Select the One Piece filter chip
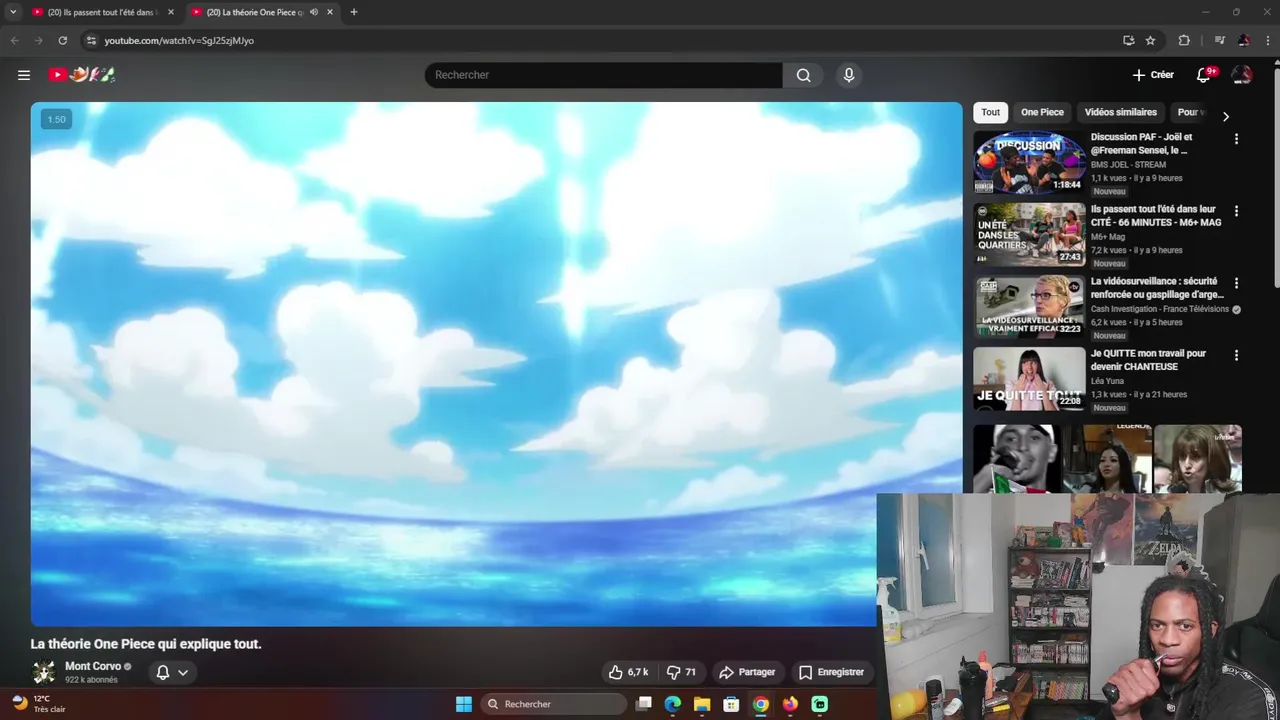 [1042, 113]
